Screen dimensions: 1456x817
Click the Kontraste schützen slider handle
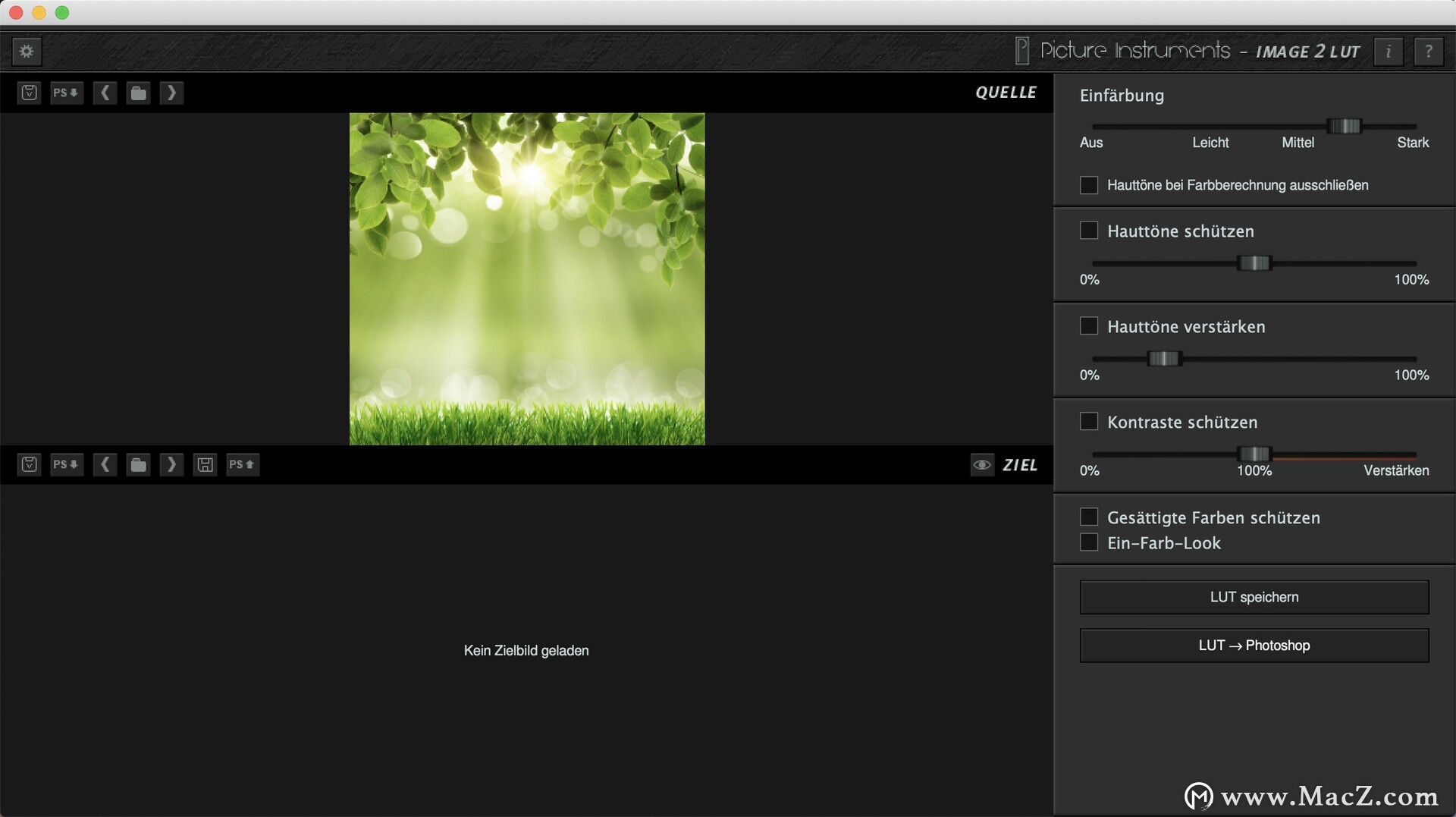(1254, 454)
